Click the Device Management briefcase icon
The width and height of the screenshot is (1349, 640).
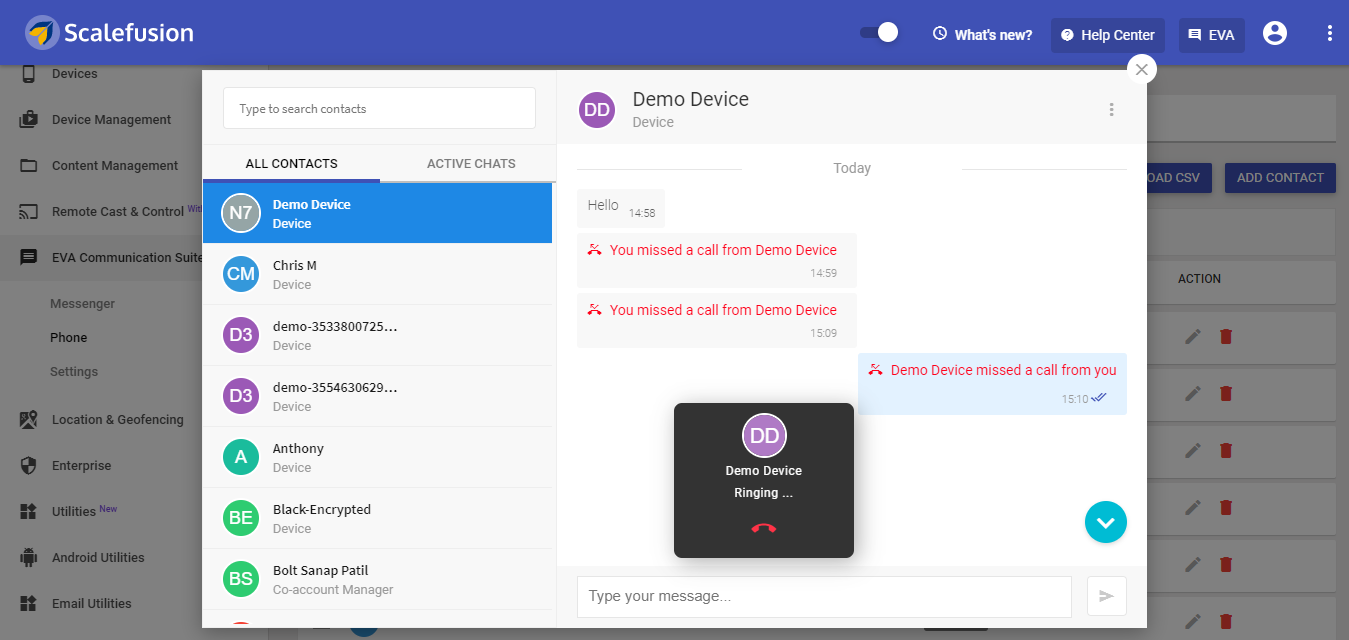28,119
